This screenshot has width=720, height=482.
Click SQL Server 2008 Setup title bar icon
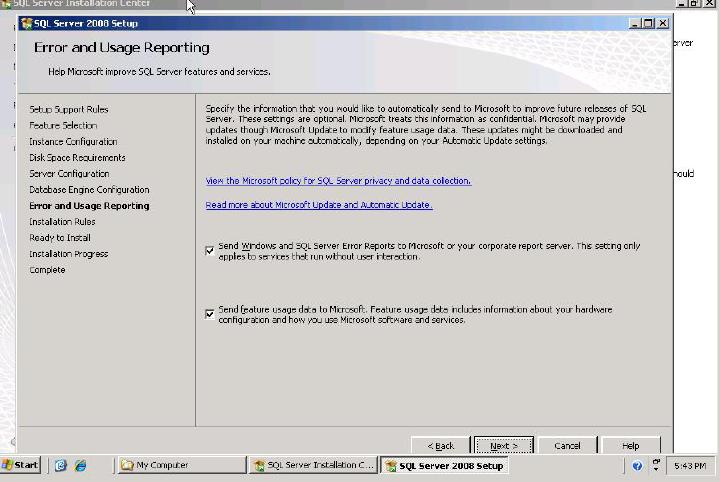click(x=27, y=23)
